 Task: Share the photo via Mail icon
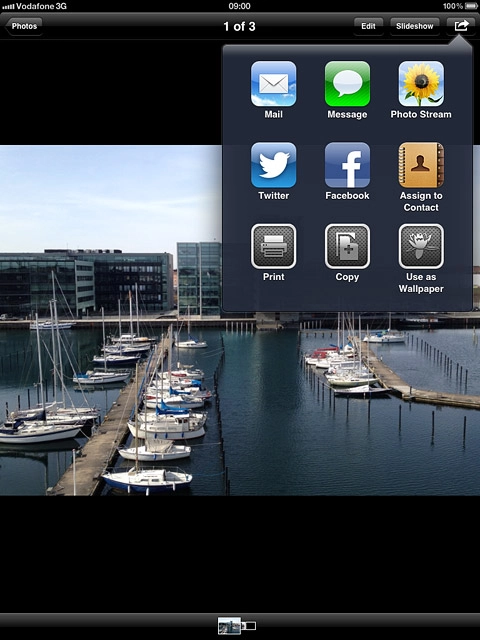click(273, 84)
